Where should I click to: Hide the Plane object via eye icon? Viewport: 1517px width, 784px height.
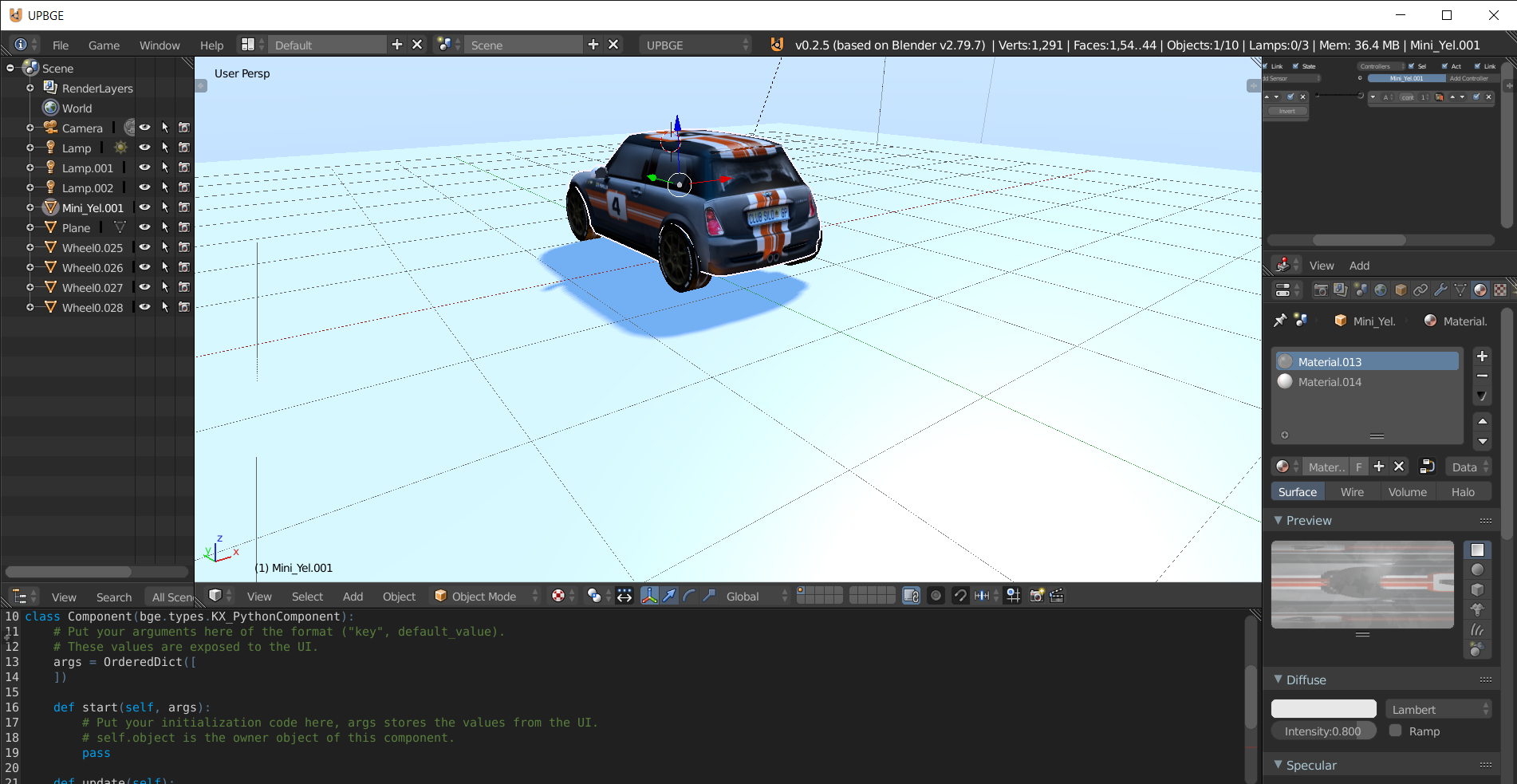coord(144,227)
